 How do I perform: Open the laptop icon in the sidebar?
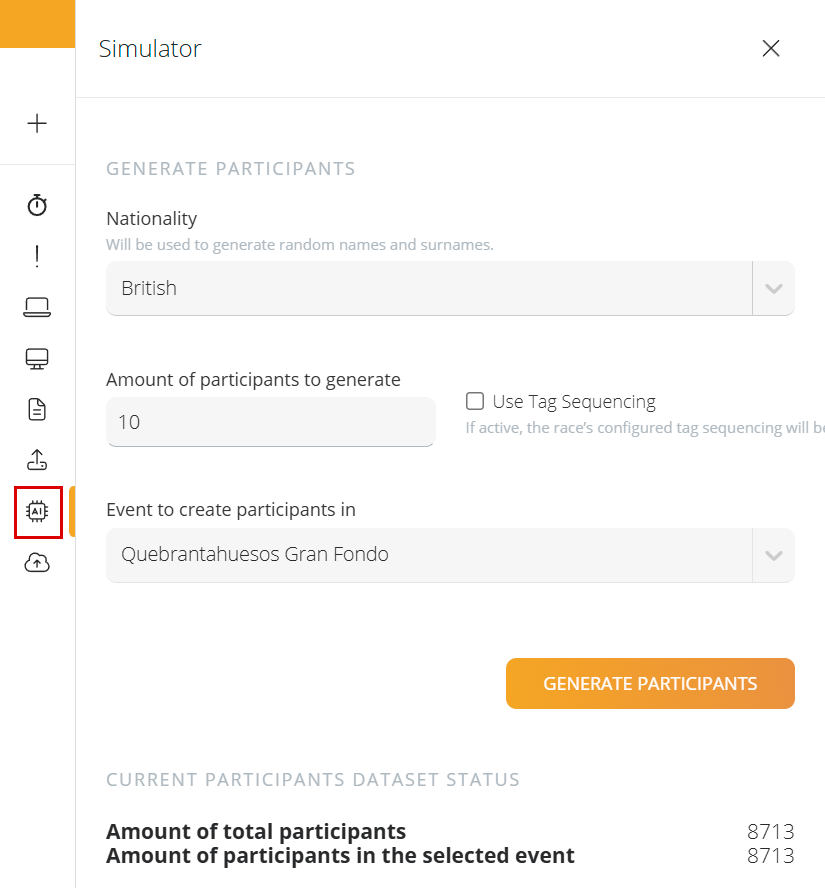[37, 307]
